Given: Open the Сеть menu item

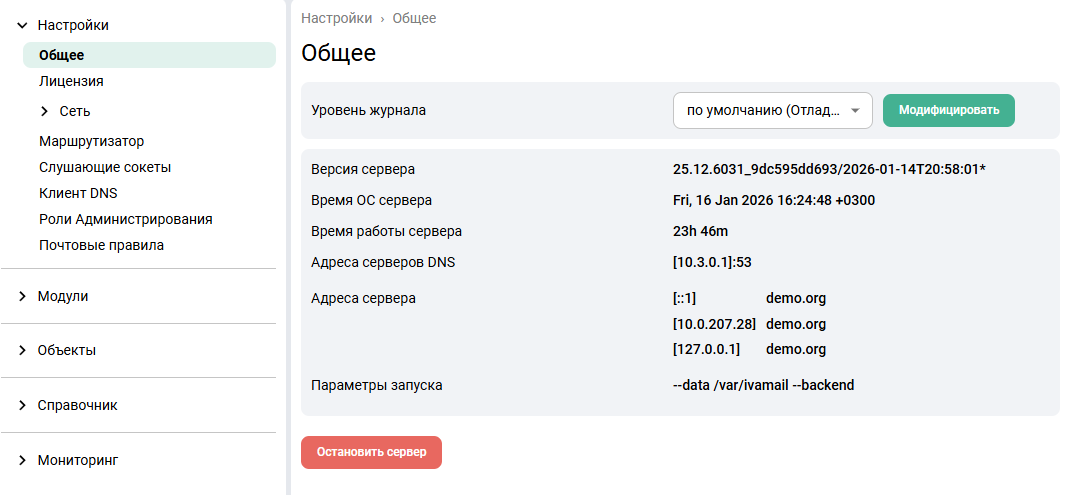Looking at the screenshot, I should coord(75,111).
